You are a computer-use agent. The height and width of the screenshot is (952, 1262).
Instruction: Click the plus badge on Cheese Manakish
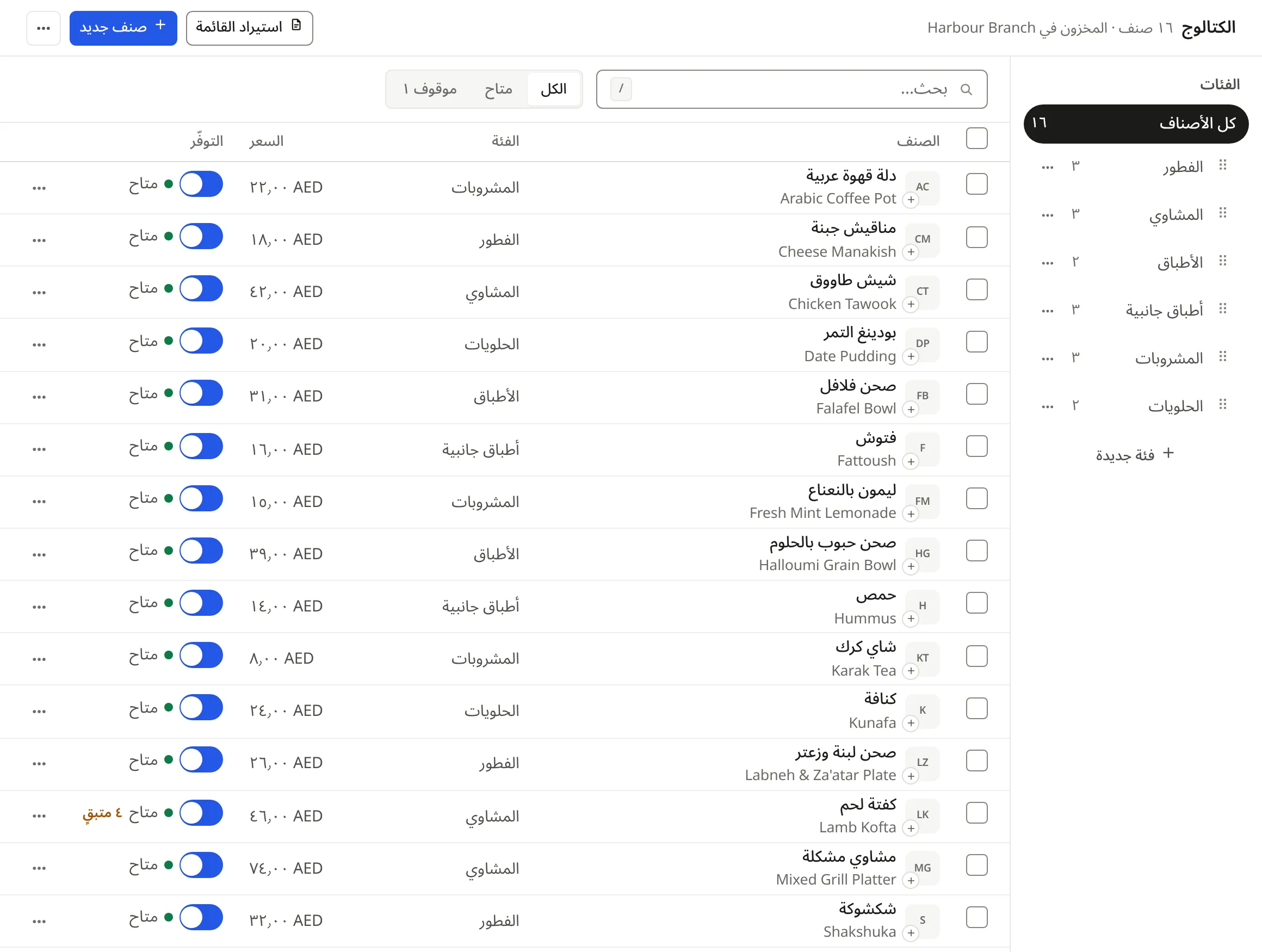coord(911,252)
